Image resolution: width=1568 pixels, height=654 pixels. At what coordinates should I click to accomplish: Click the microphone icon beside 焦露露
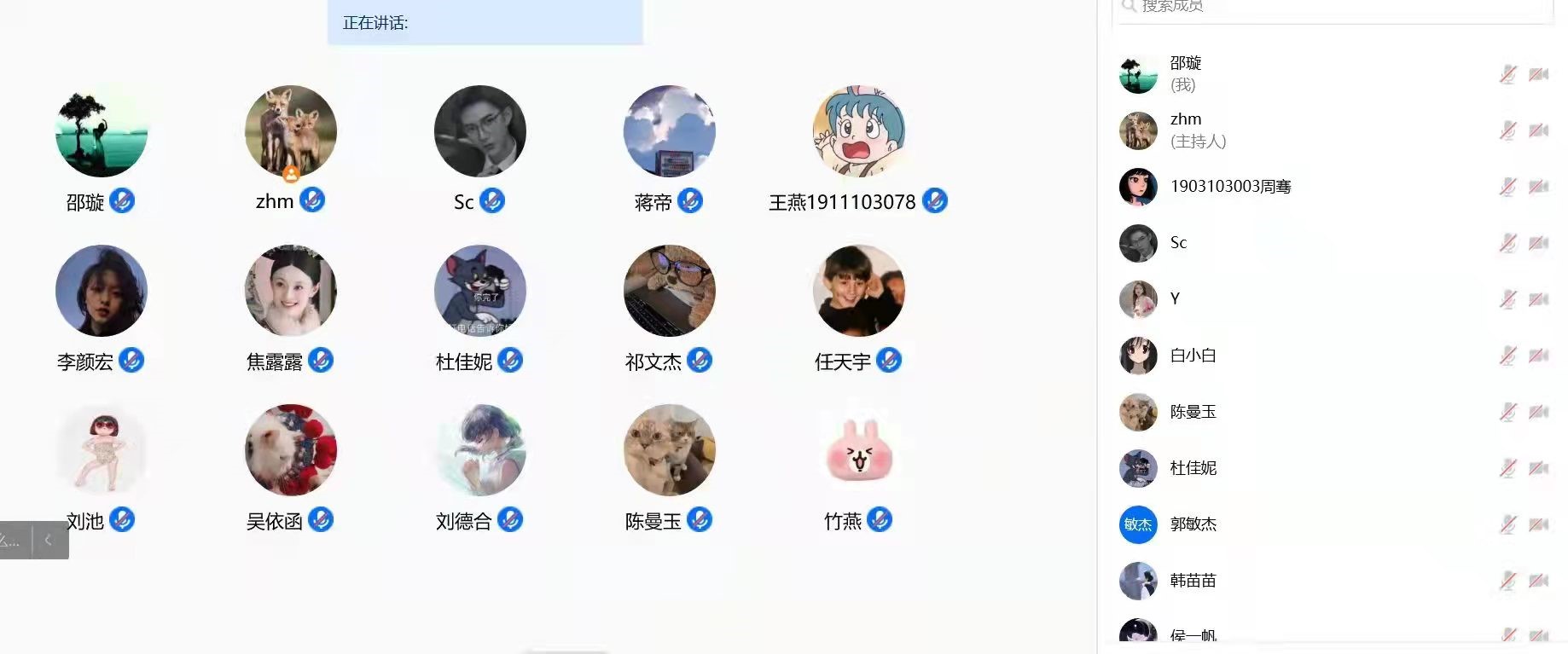point(321,361)
